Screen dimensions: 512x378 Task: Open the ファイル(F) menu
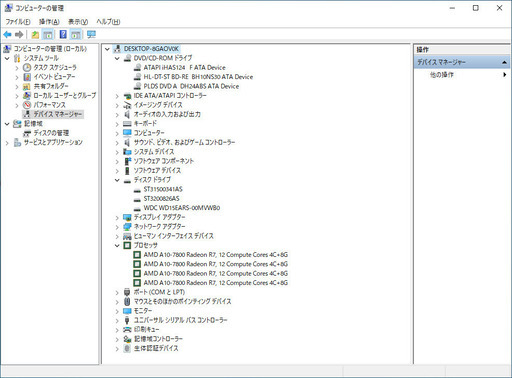click(x=18, y=22)
